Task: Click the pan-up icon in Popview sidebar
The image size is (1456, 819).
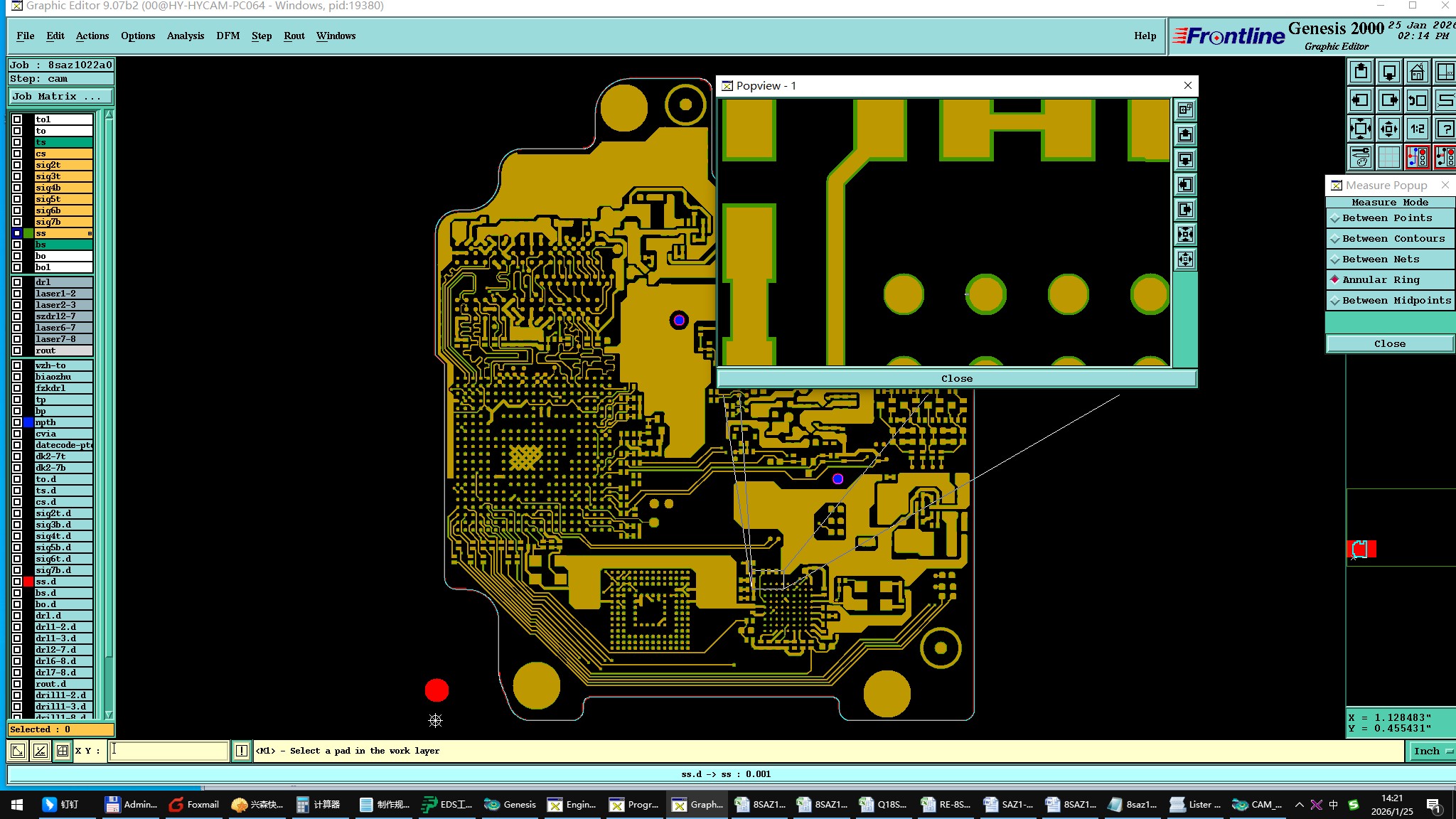Action: [1185, 135]
